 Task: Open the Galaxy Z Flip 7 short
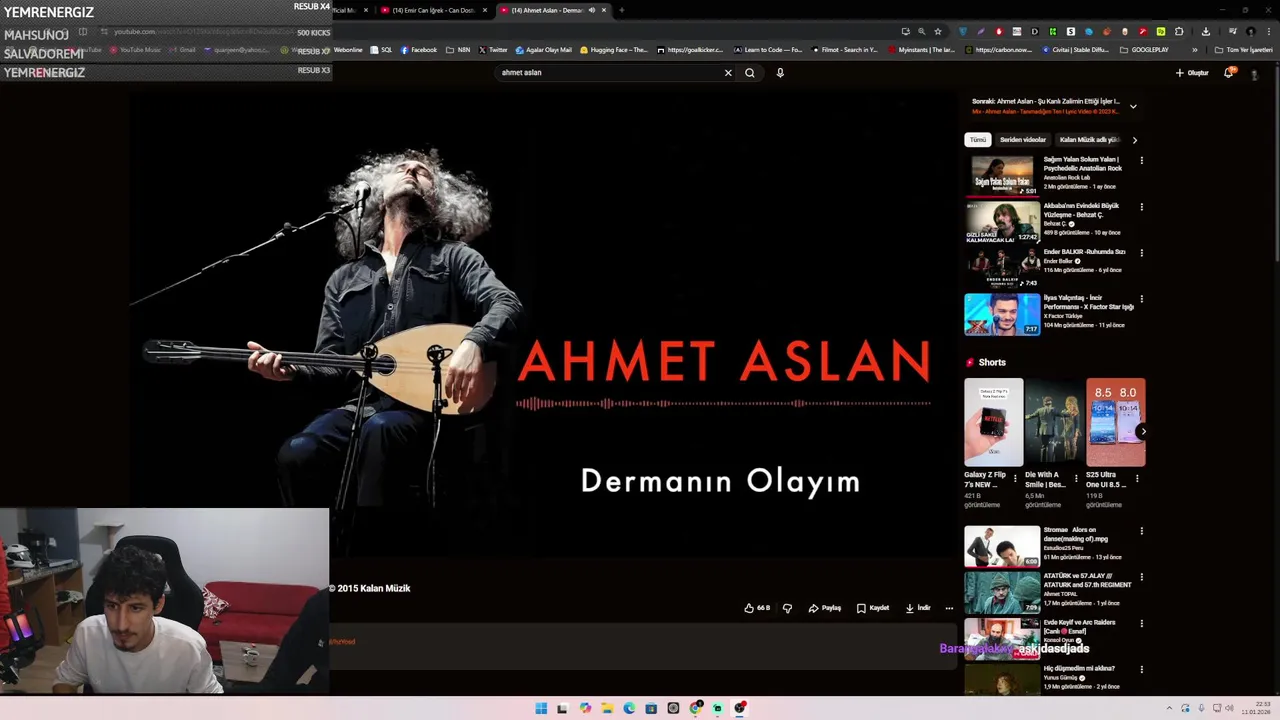pos(993,422)
